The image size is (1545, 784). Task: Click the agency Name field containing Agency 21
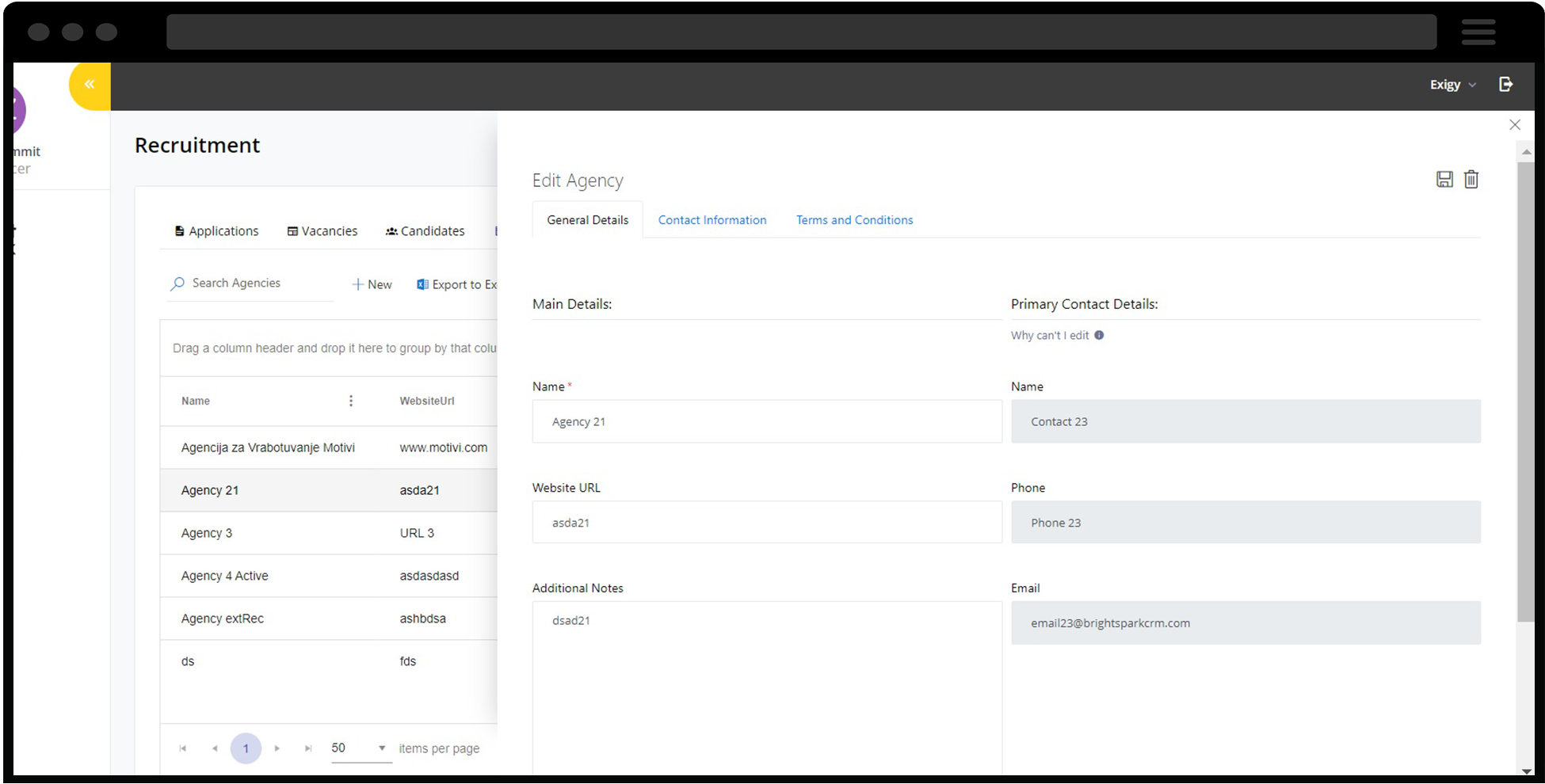(767, 421)
